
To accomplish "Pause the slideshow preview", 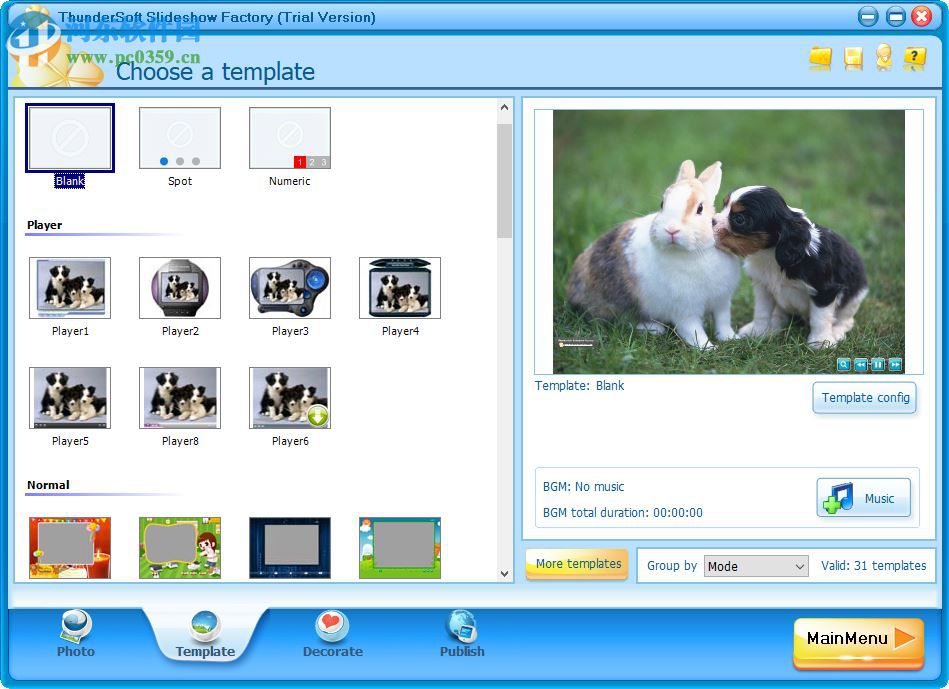I will tap(878, 364).
